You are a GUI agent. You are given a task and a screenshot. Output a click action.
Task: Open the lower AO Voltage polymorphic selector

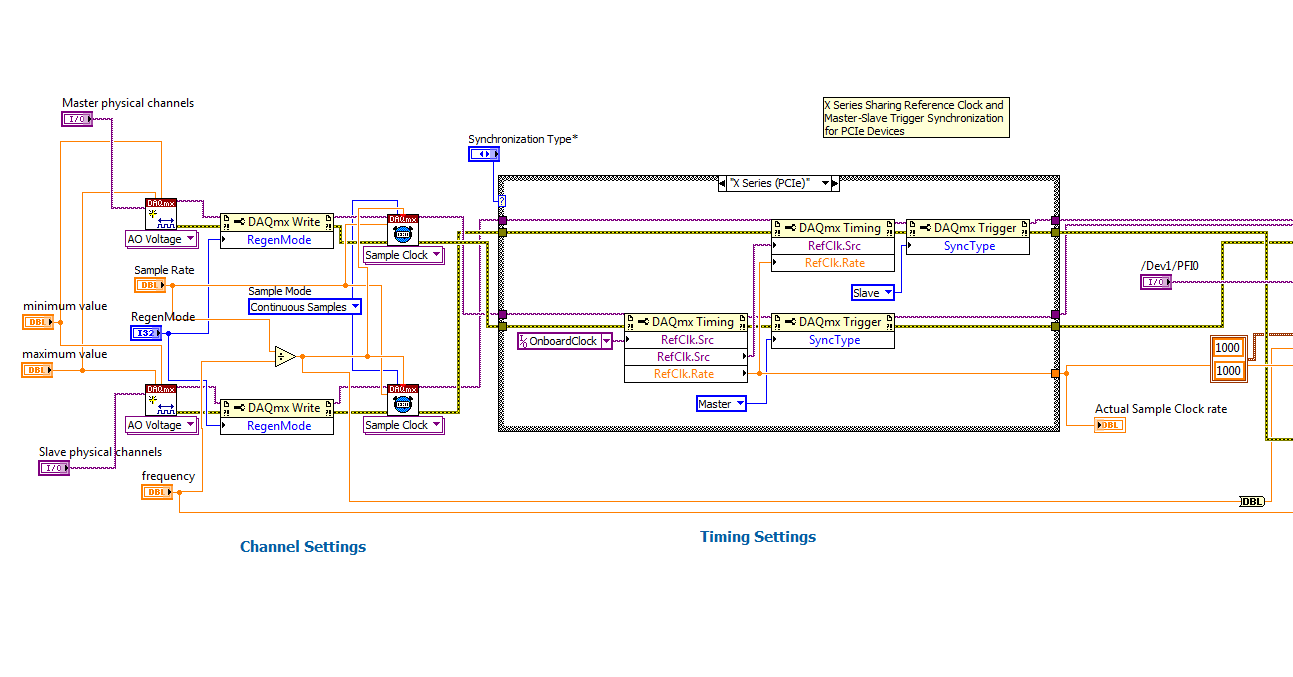(x=162, y=425)
